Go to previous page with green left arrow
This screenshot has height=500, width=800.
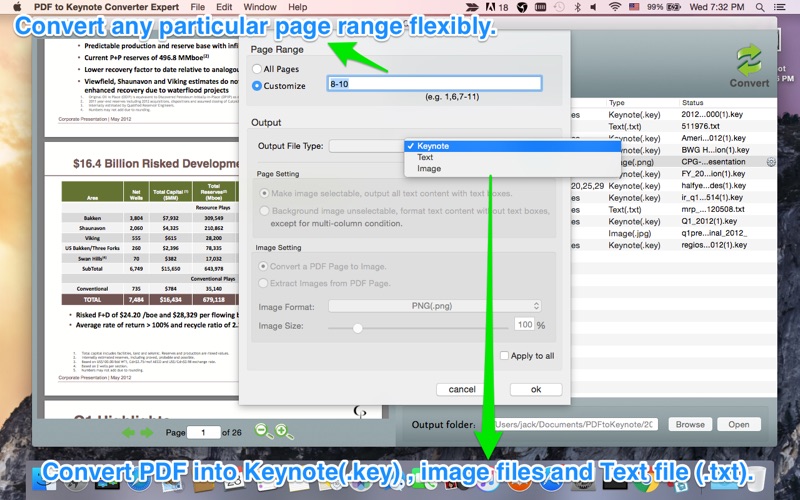tap(129, 433)
